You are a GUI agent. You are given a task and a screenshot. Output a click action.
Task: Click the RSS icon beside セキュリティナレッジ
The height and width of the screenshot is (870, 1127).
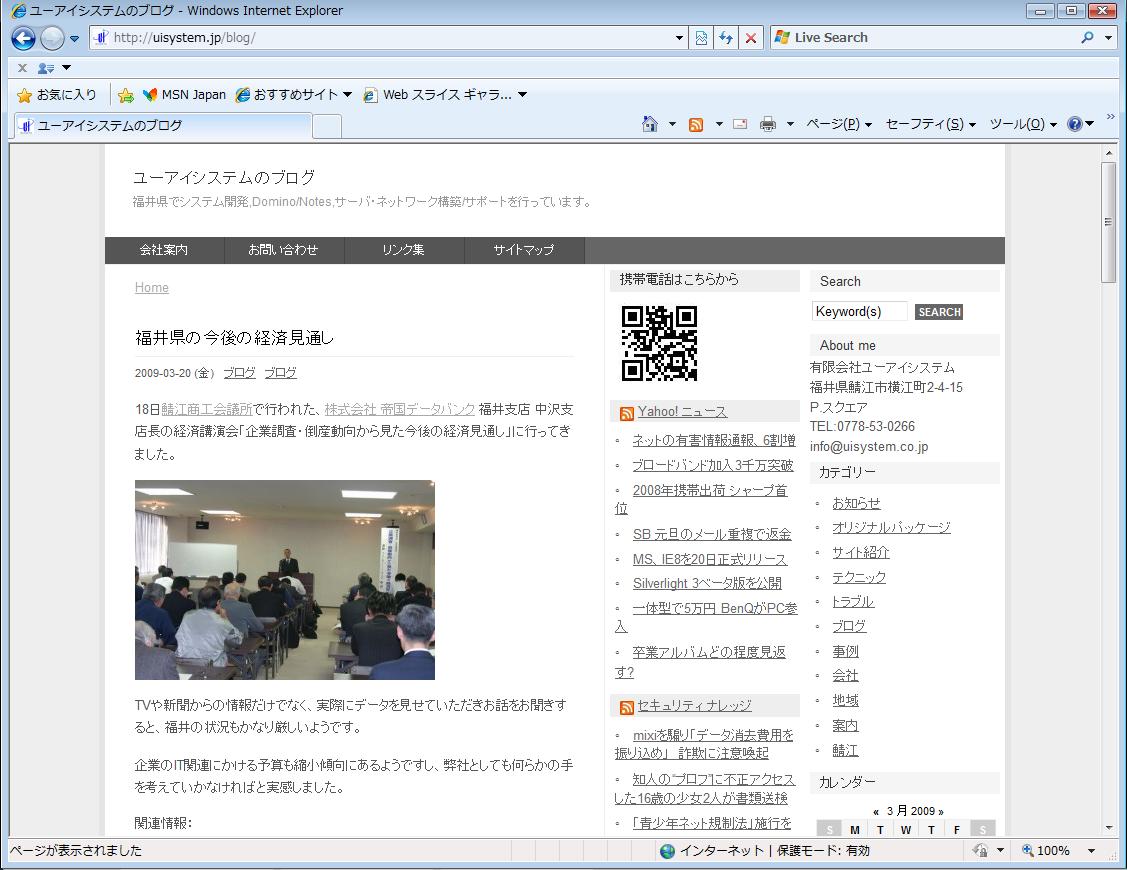(627, 708)
